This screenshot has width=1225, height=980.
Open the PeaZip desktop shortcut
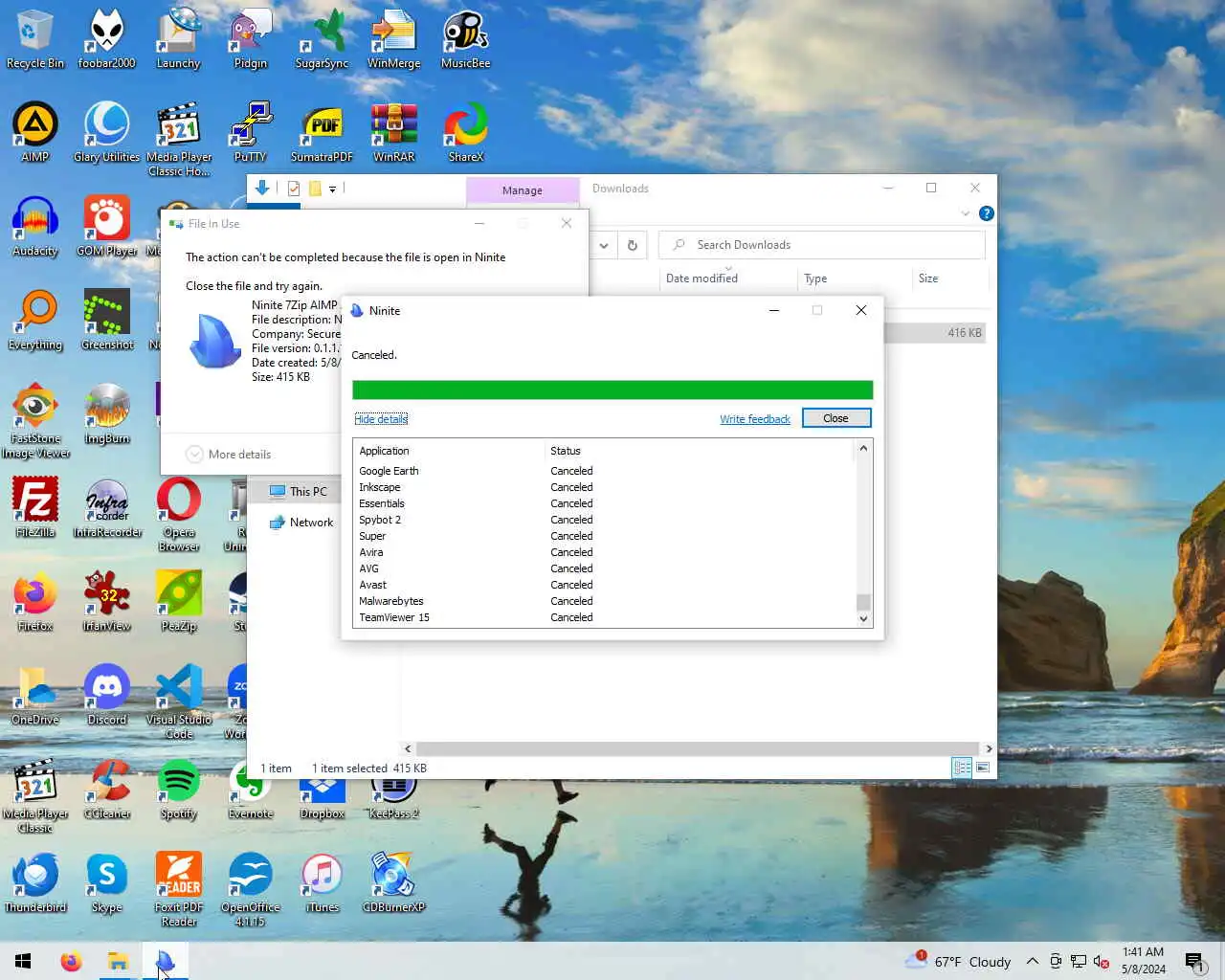pyautogui.click(x=178, y=601)
